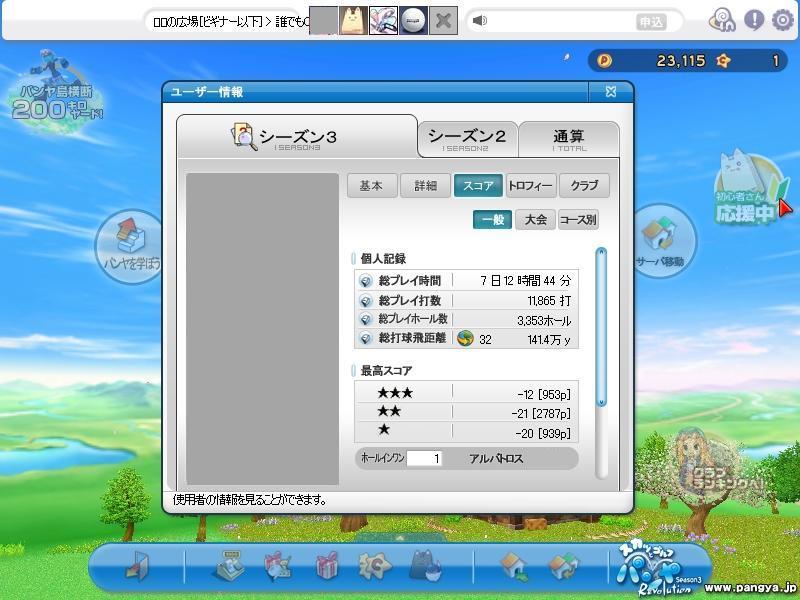Viewport: 800px width, 600px height.
Task: Click the globe icon beside 32
Action: pyautogui.click(x=465, y=338)
